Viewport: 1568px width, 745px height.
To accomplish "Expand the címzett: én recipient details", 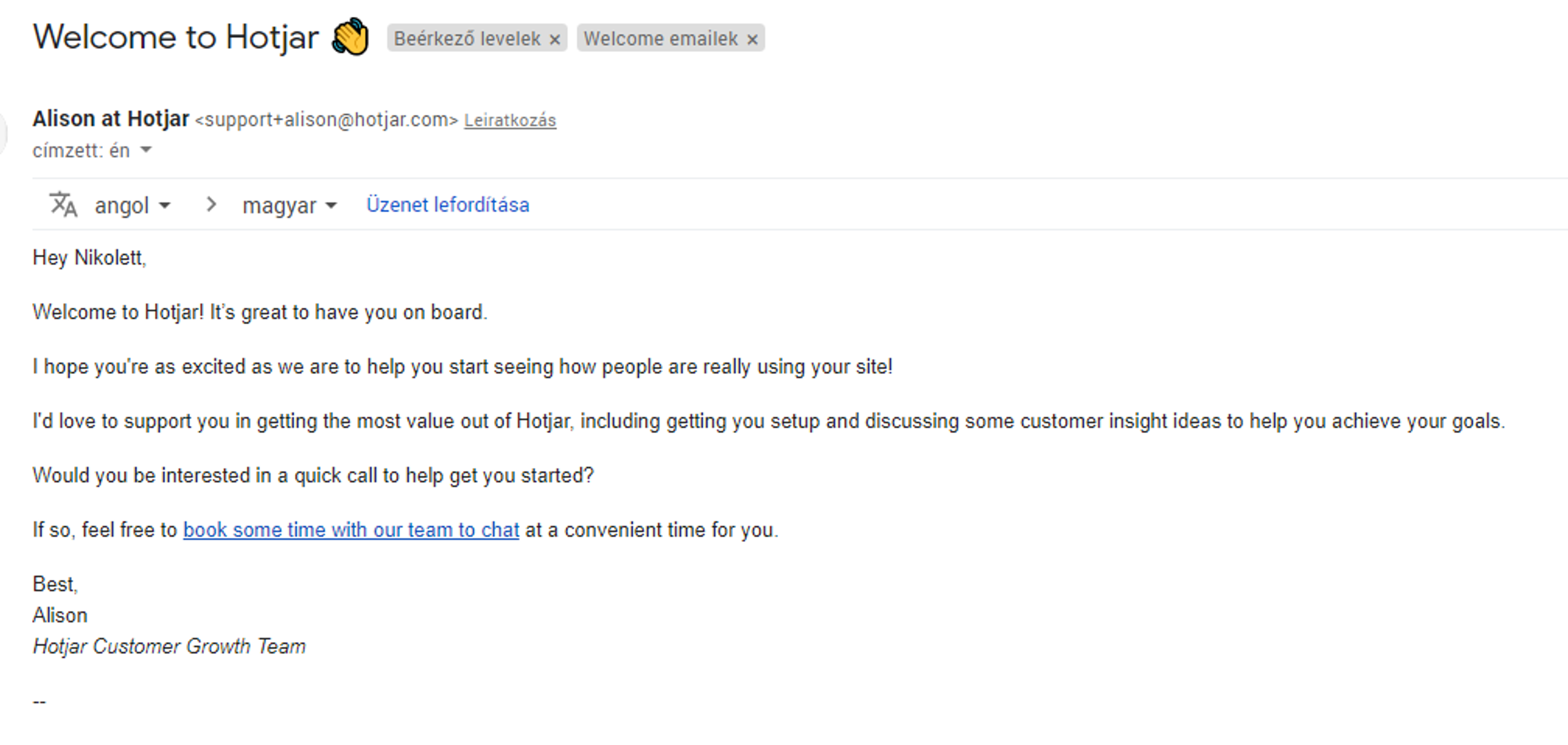I will pyautogui.click(x=146, y=150).
